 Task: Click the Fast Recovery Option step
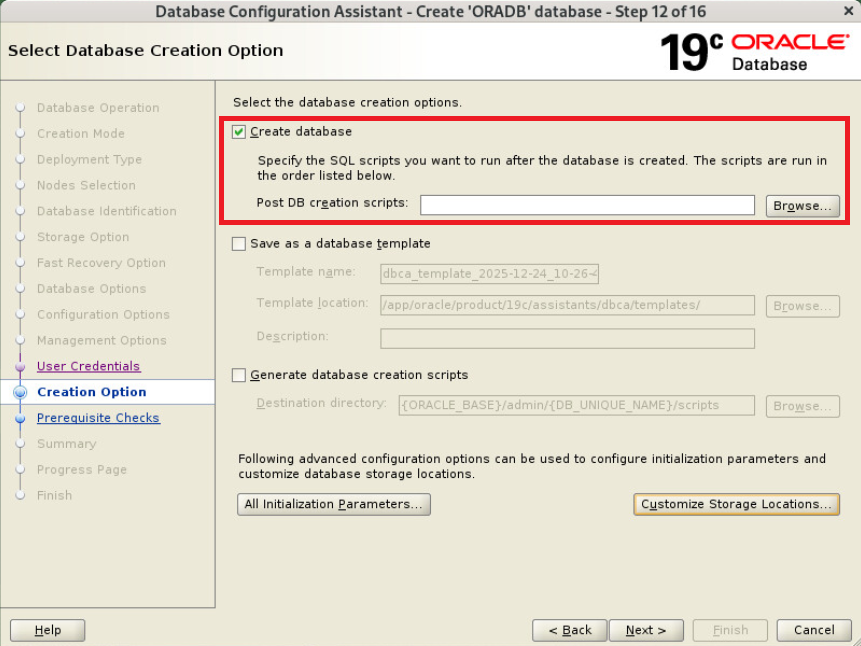[101, 263]
